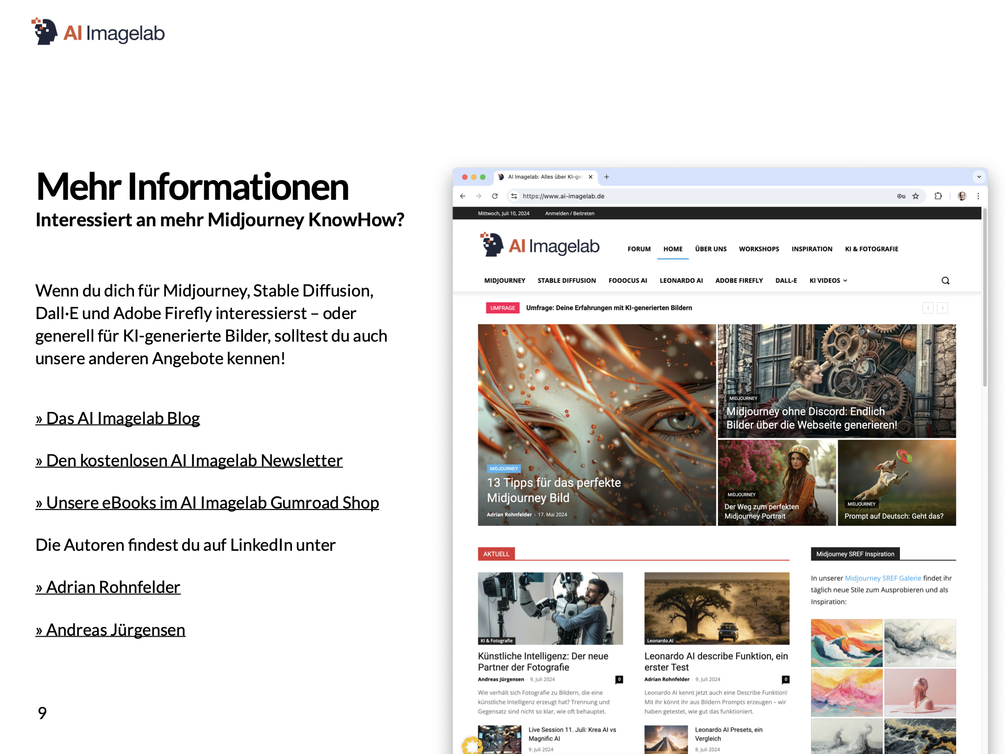Click the site info icon in address bar

pyautogui.click(x=514, y=196)
